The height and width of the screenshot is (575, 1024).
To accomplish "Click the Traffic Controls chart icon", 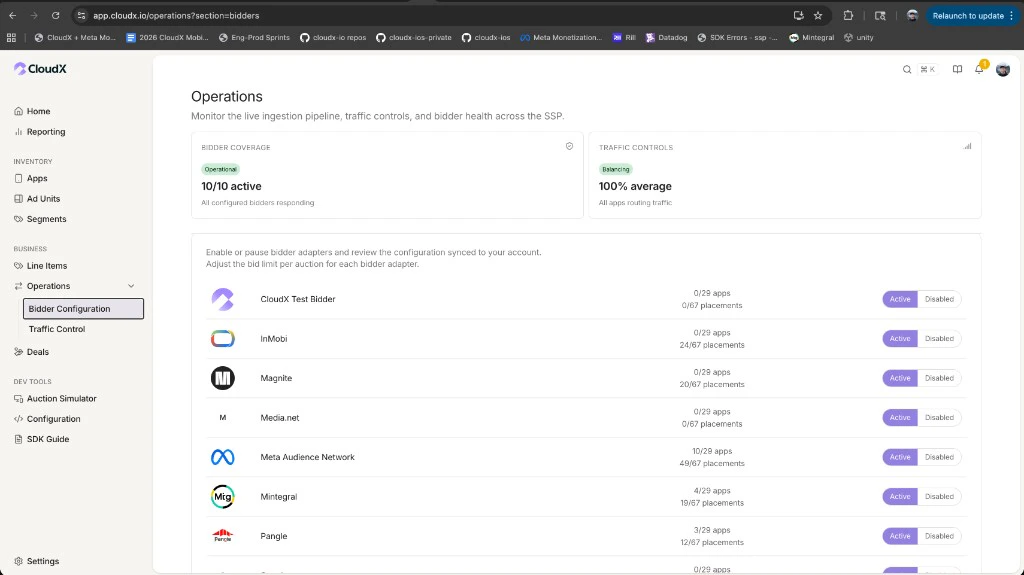I will (x=967, y=146).
